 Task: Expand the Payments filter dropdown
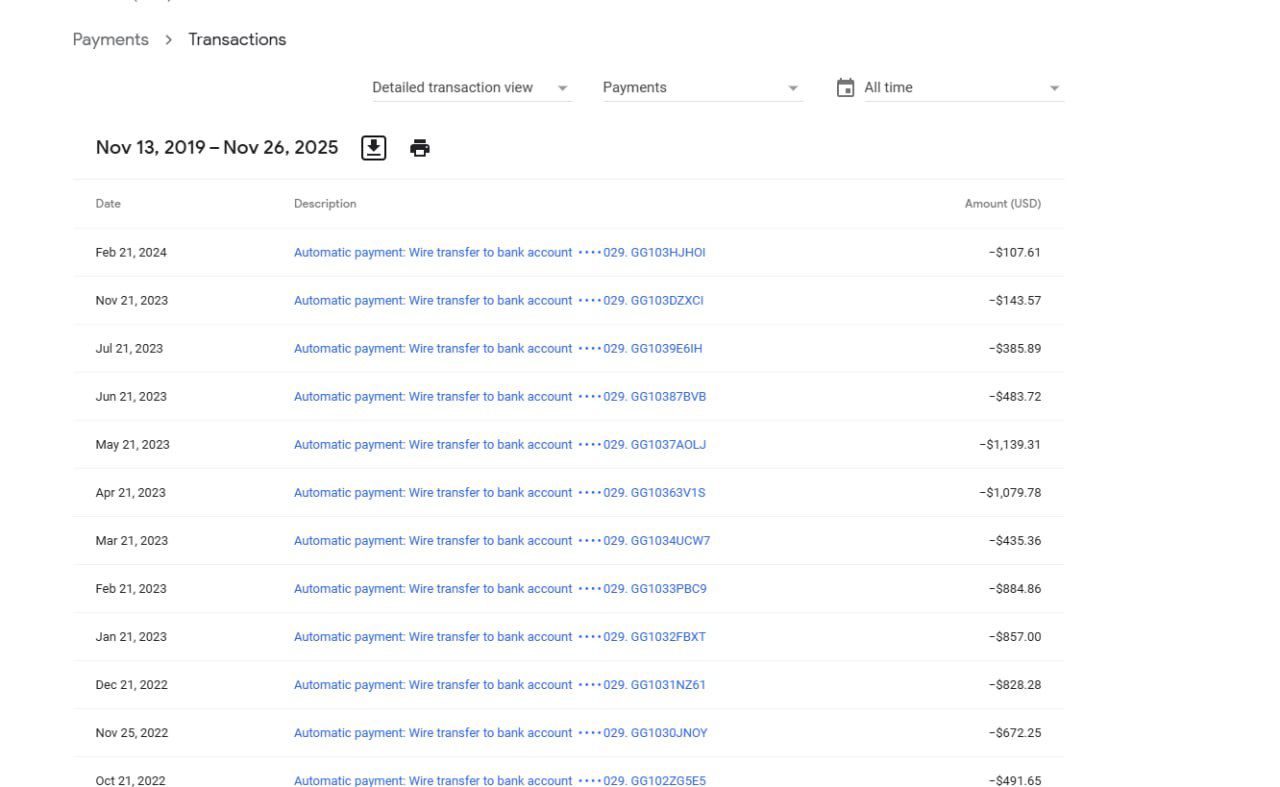701,88
